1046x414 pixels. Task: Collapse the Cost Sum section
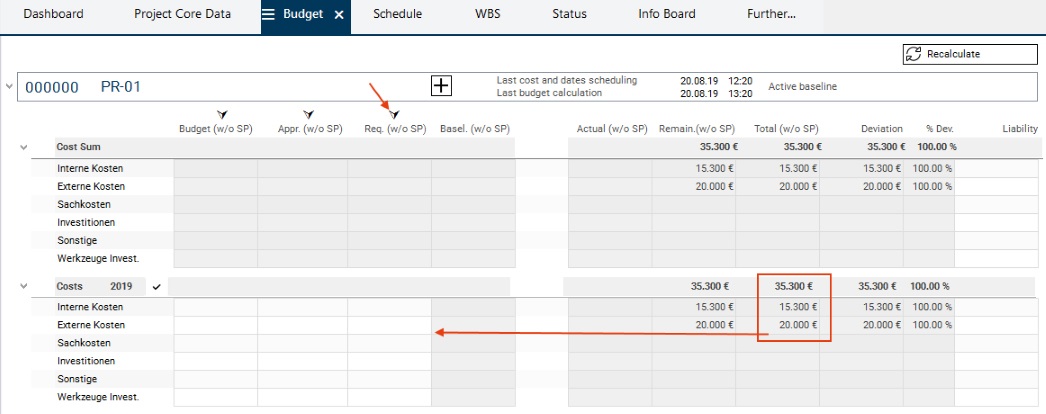(23, 147)
